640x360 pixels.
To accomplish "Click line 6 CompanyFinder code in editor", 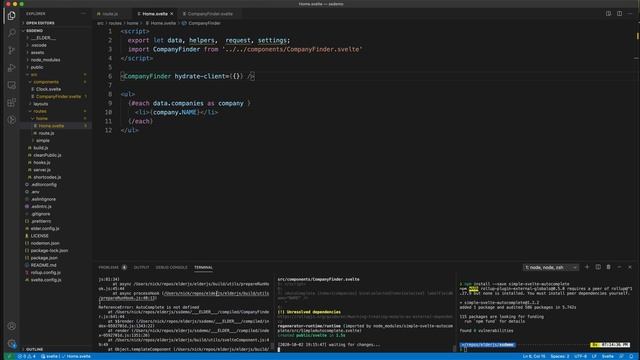I will pos(188,76).
